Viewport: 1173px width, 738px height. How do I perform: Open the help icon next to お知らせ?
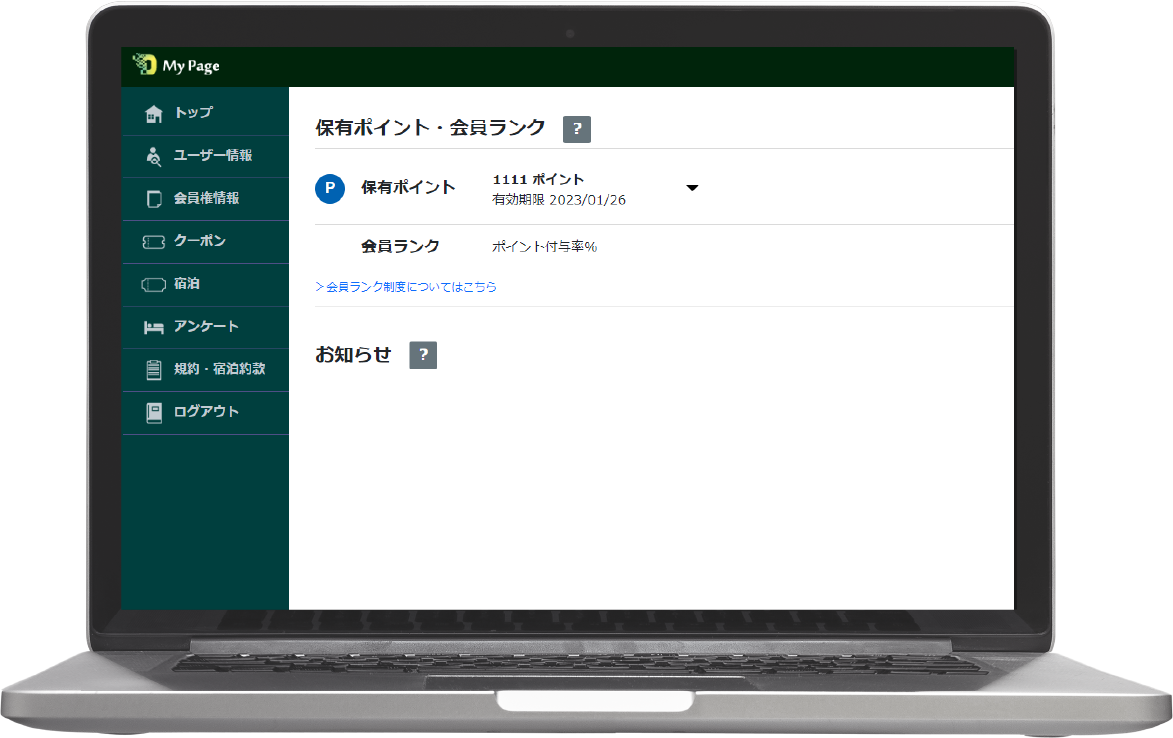click(x=423, y=355)
